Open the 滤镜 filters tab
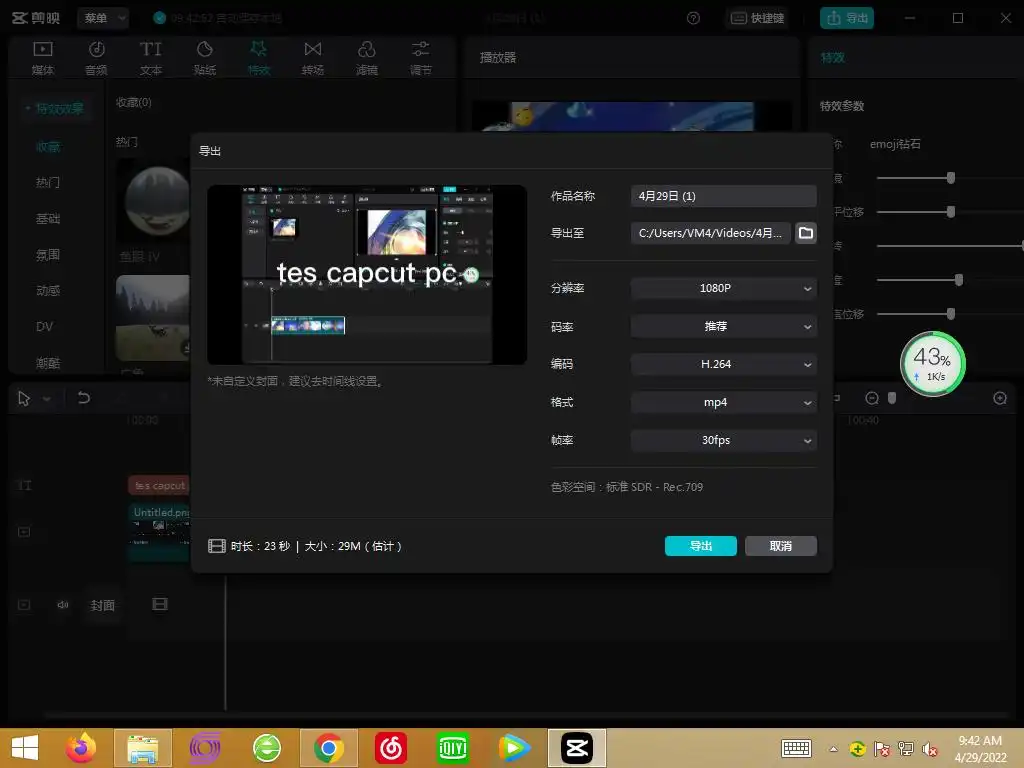This screenshot has height=768, width=1024. (366, 57)
